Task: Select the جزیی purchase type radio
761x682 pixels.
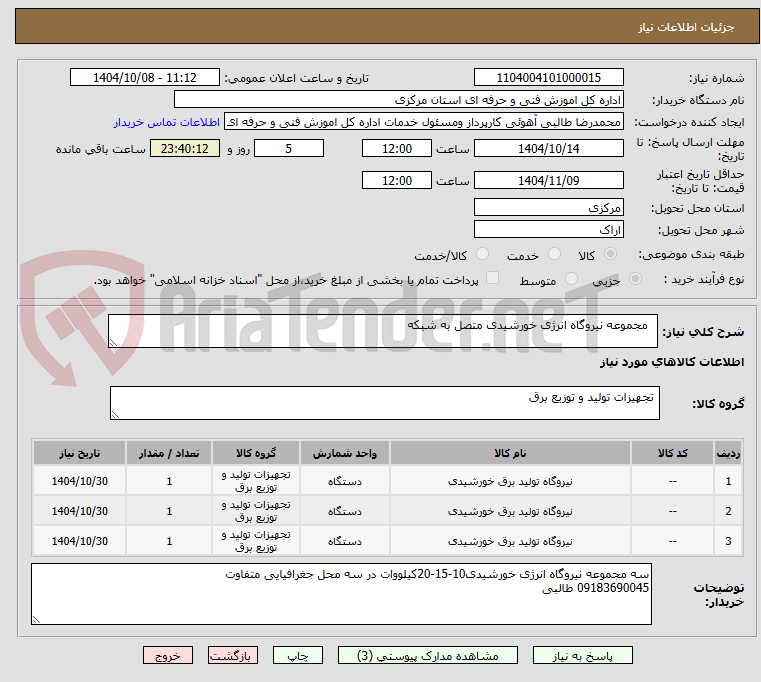Action: pos(635,279)
